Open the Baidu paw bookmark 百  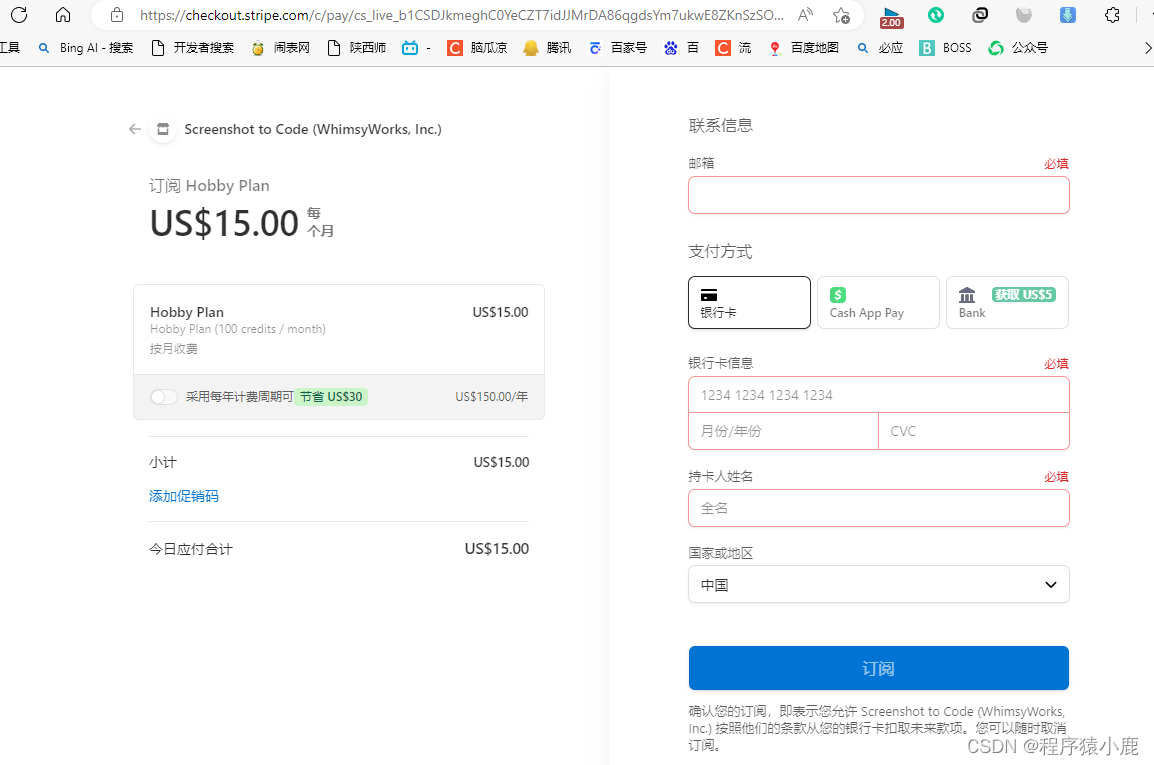click(682, 48)
